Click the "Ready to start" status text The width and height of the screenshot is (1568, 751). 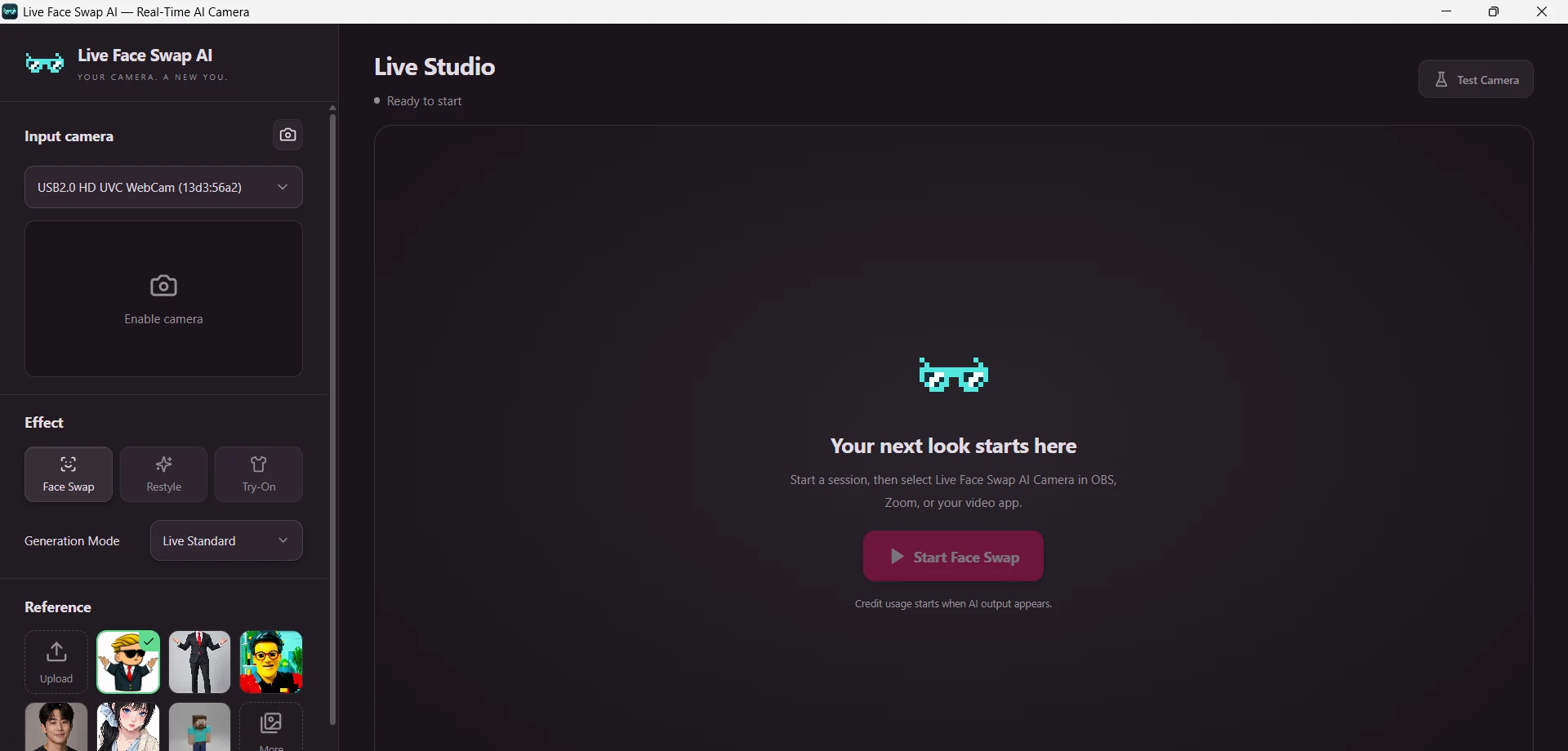(x=425, y=101)
